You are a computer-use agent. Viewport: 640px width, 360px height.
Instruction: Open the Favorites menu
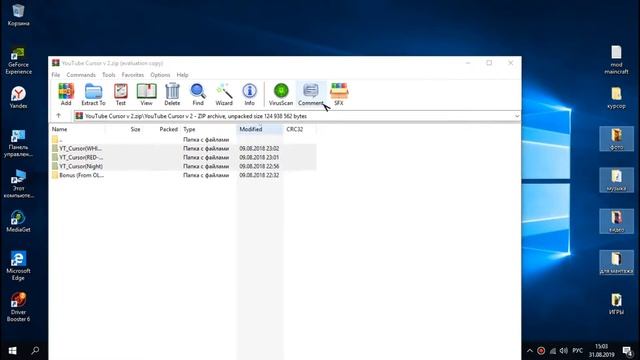(133, 75)
